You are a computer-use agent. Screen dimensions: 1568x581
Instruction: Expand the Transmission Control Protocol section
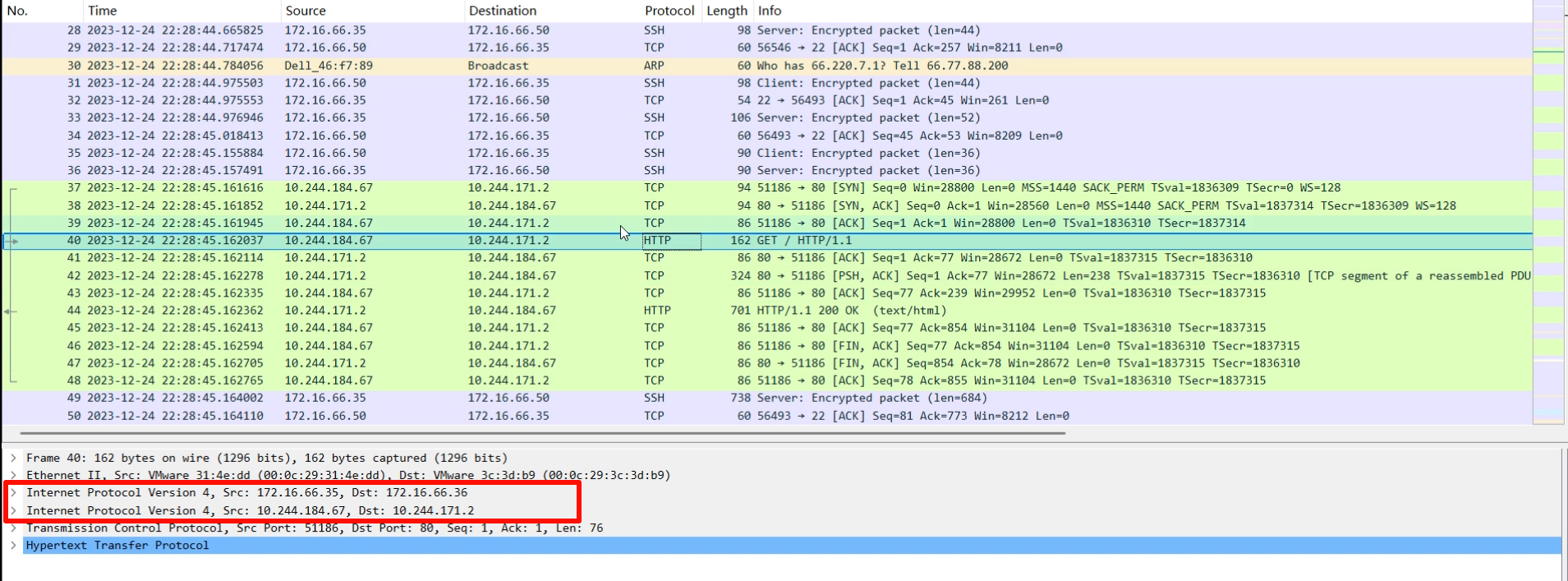pyautogui.click(x=13, y=528)
